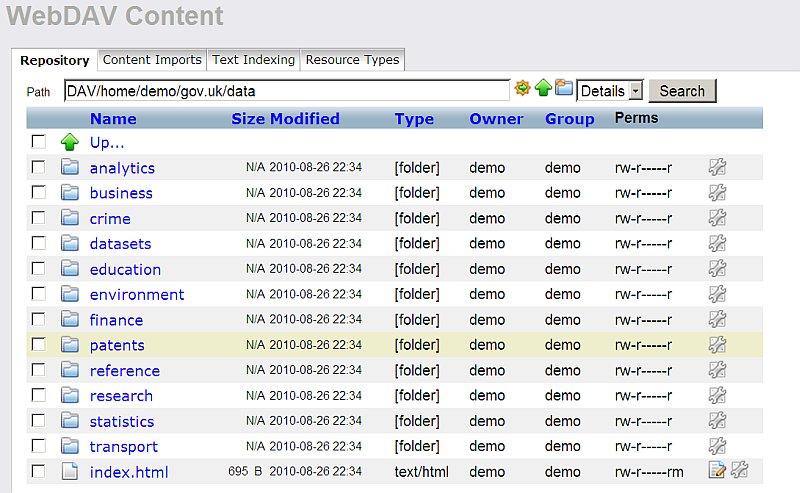Click into the Path input field
Viewport: 800px width, 493px height.
286,91
